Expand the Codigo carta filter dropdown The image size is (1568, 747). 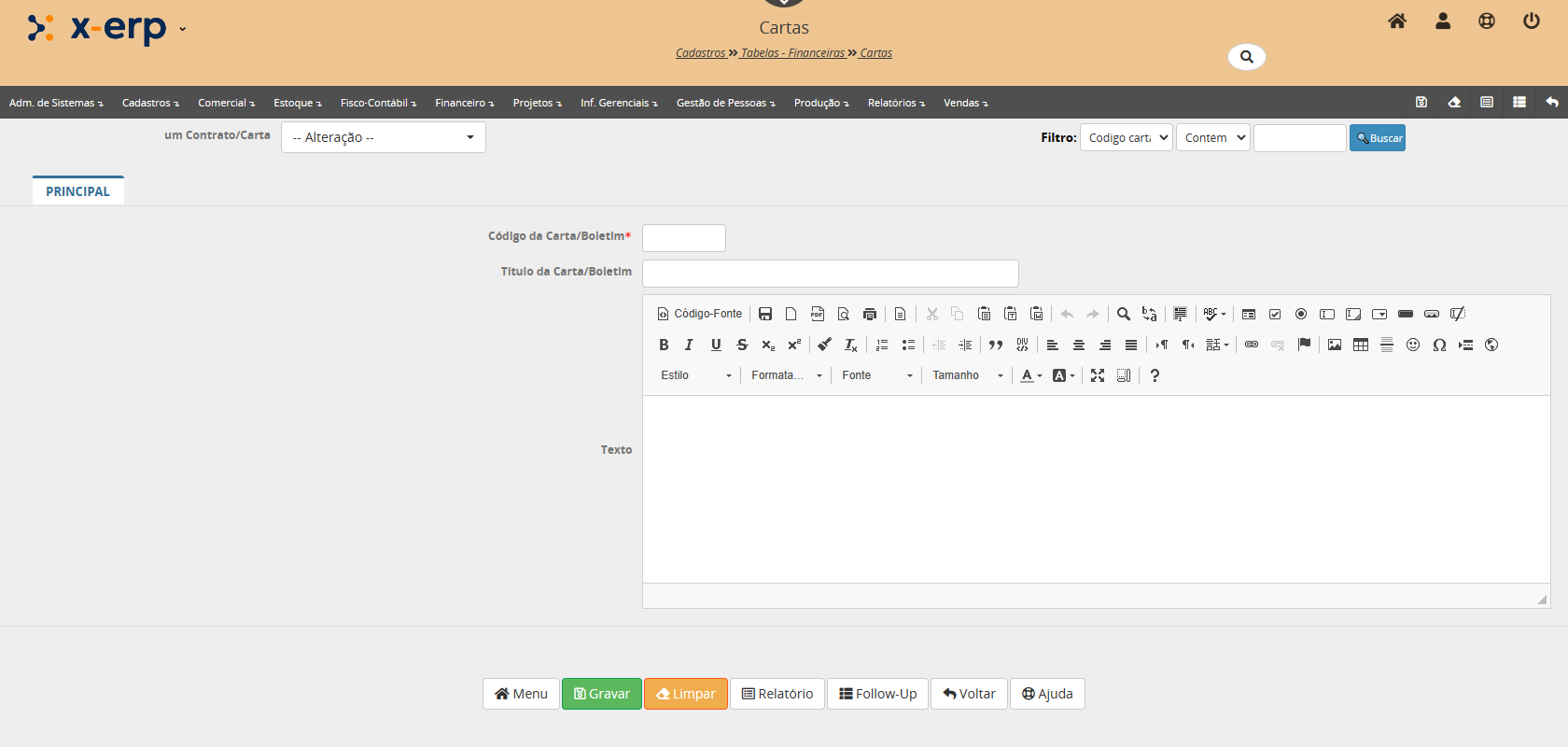pos(1126,137)
